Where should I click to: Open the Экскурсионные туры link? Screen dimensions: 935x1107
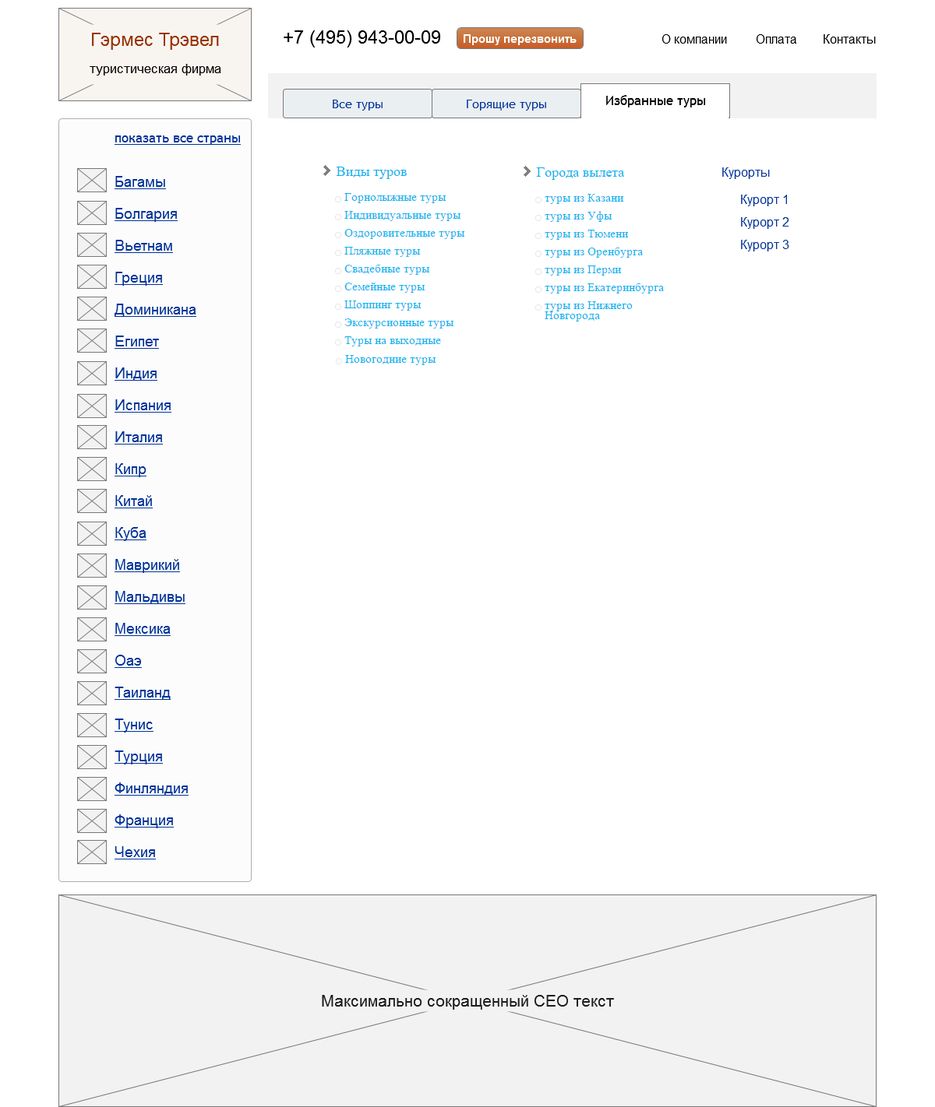(x=399, y=323)
